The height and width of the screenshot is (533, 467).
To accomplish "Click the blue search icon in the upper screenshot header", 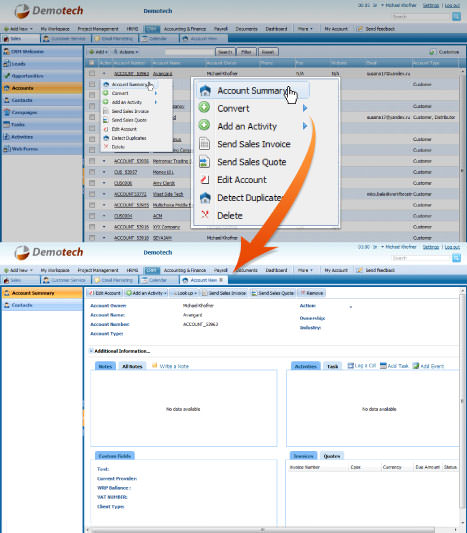I will click(x=456, y=16).
